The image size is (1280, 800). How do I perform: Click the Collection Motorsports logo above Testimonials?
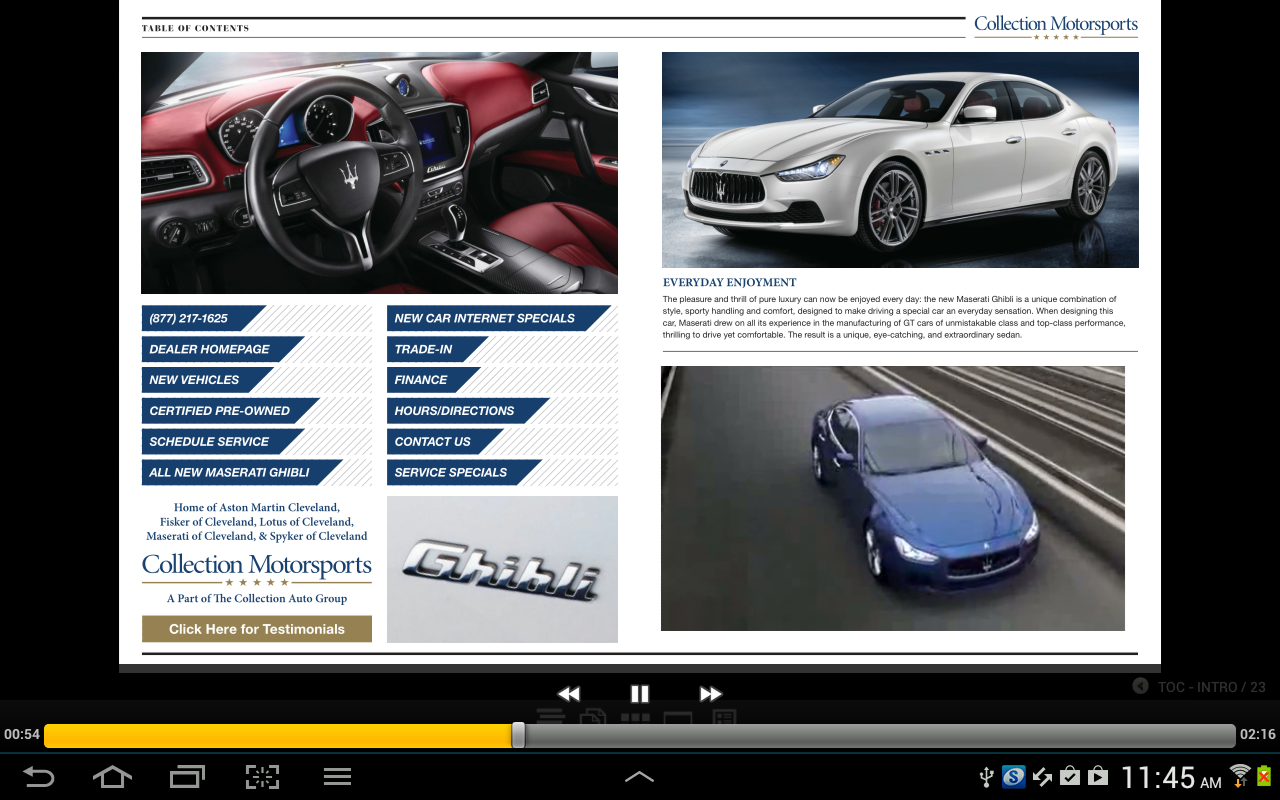pyautogui.click(x=257, y=568)
